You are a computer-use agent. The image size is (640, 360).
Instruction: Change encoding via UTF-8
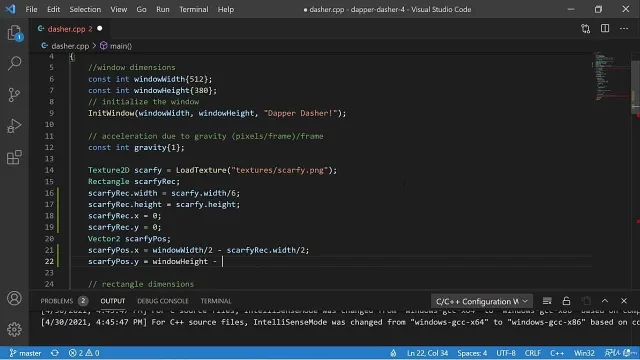(506, 353)
